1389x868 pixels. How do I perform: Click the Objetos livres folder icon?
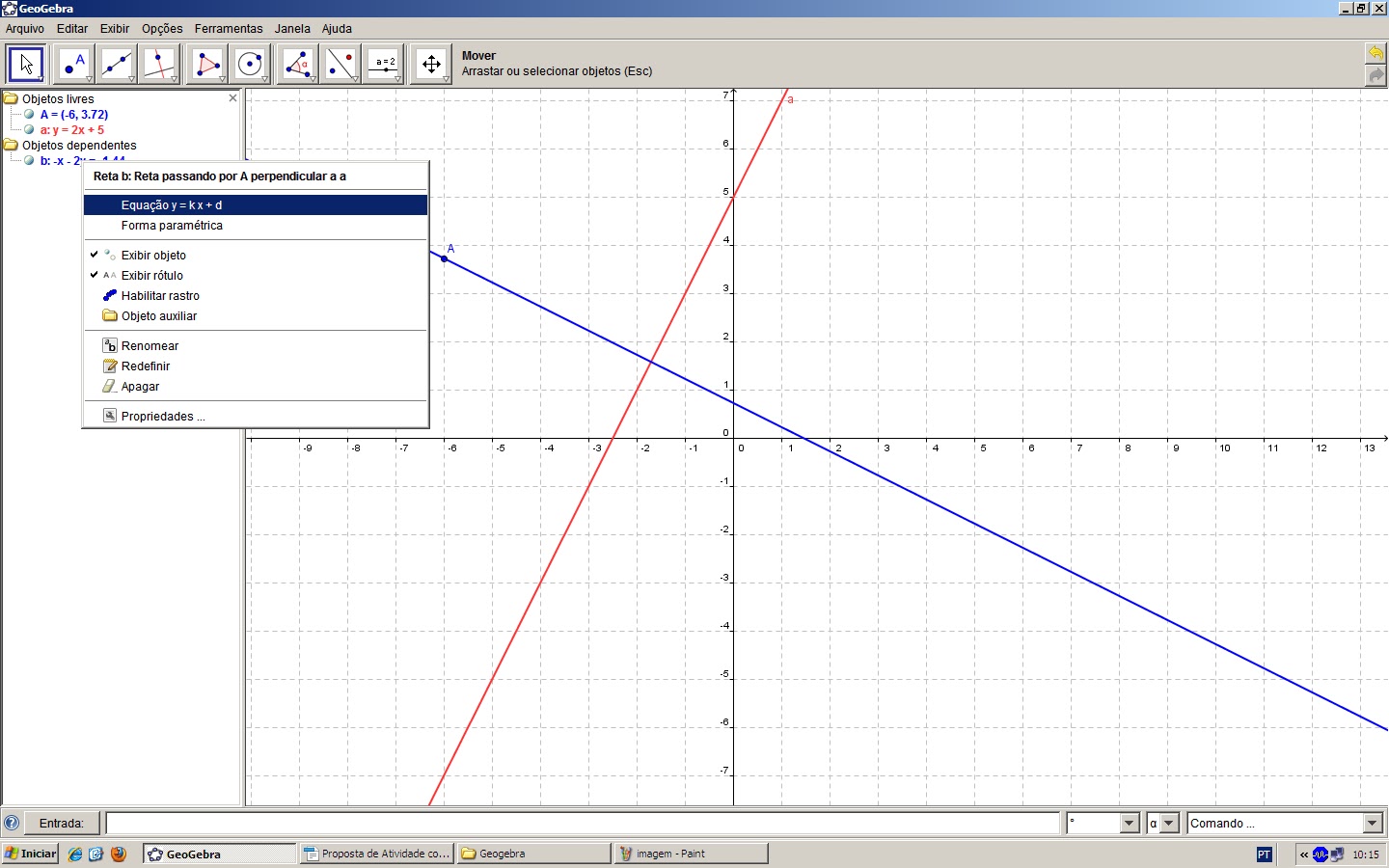[11, 98]
